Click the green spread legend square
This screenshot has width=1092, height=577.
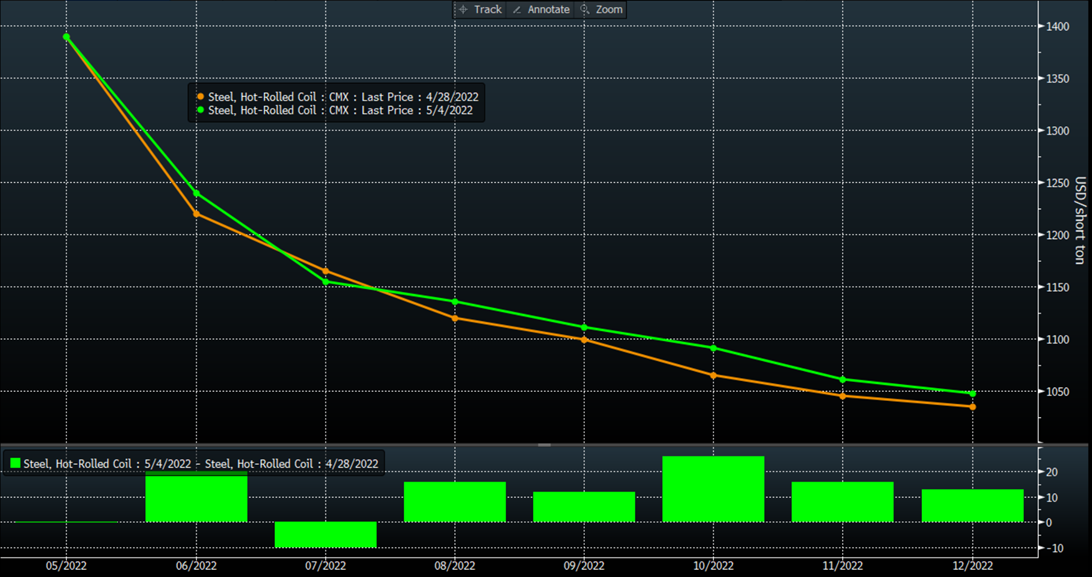tap(15, 463)
